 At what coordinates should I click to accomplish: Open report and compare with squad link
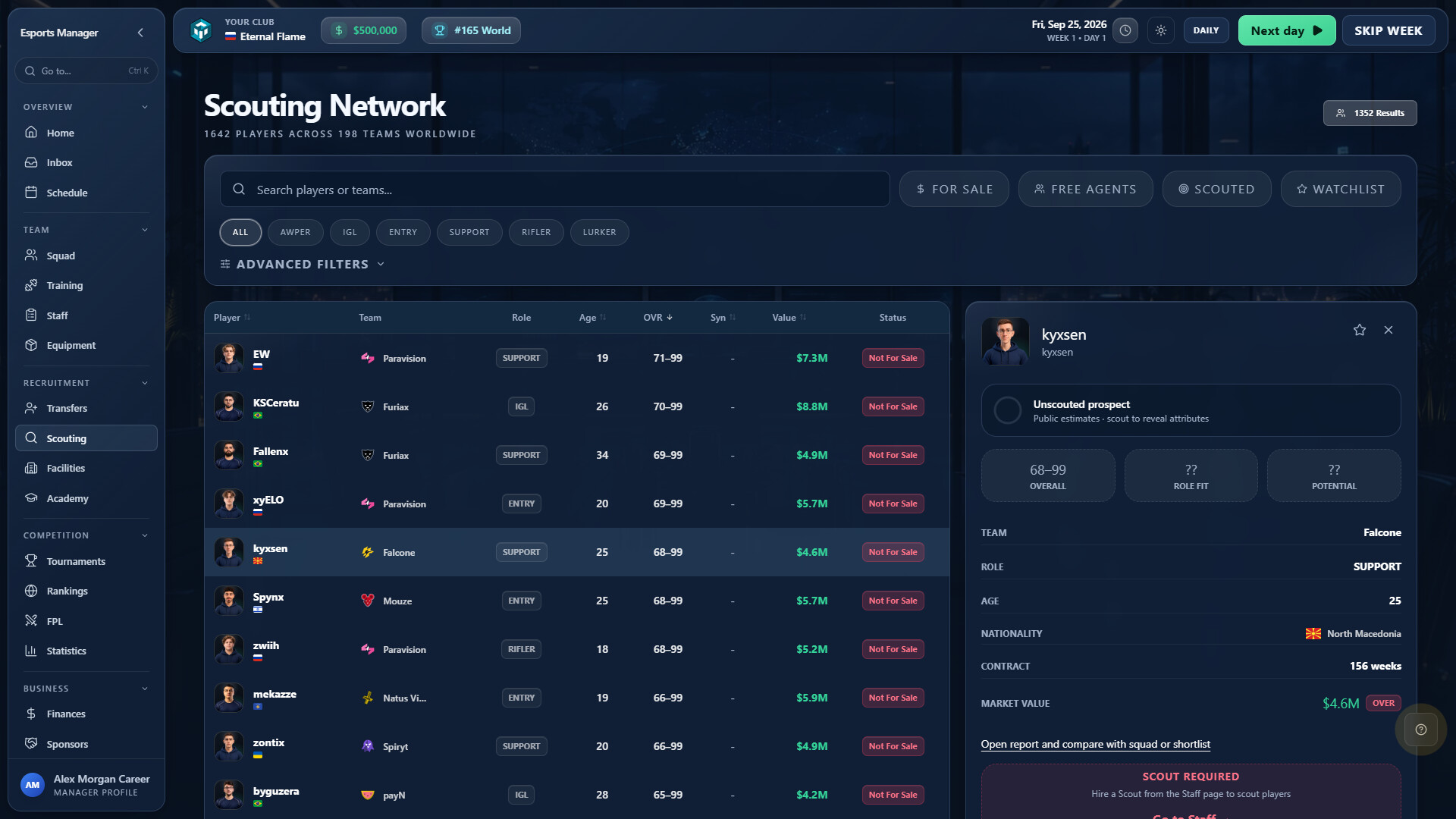pyautogui.click(x=1095, y=744)
